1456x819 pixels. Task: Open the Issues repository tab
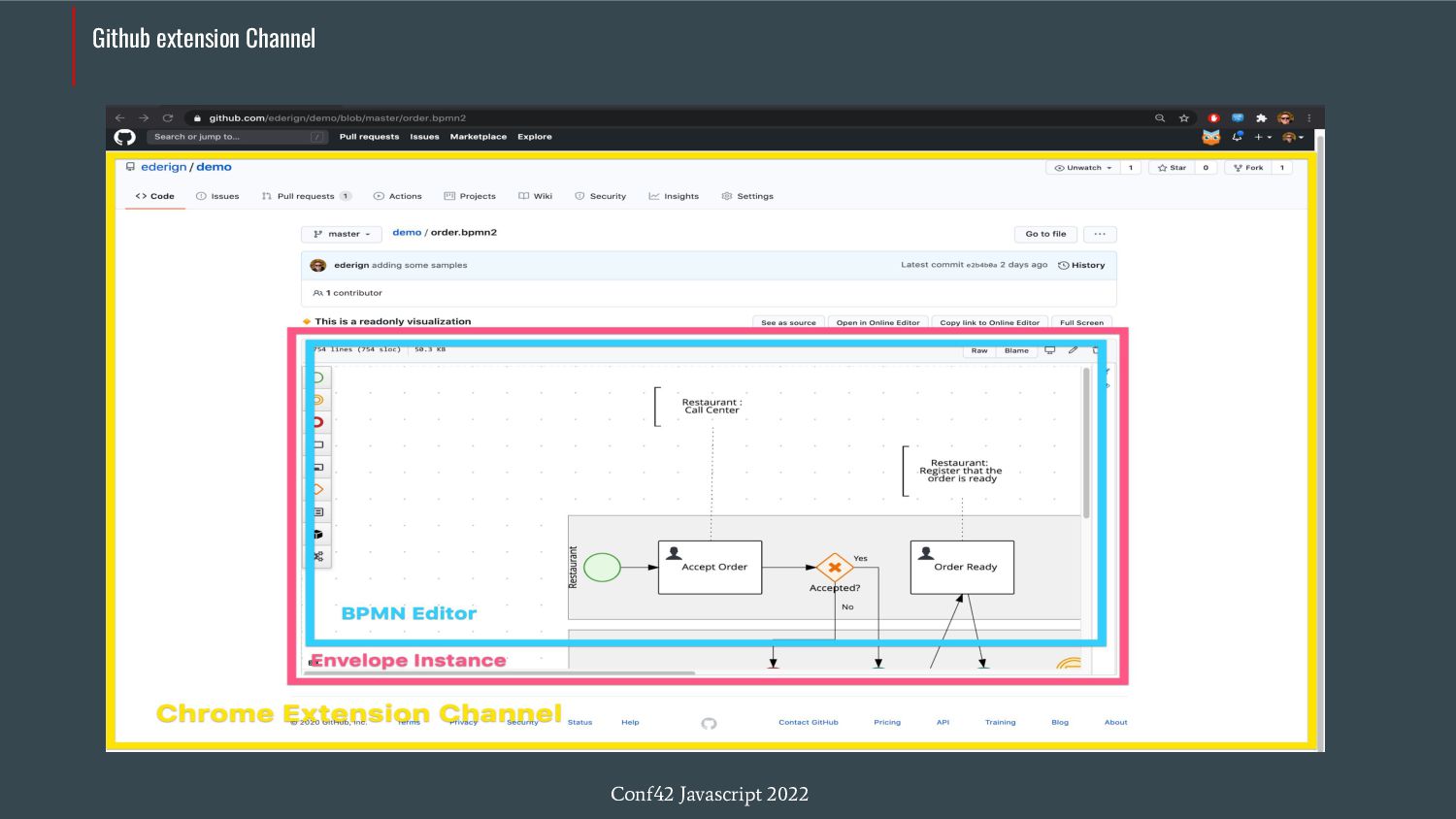click(x=217, y=196)
